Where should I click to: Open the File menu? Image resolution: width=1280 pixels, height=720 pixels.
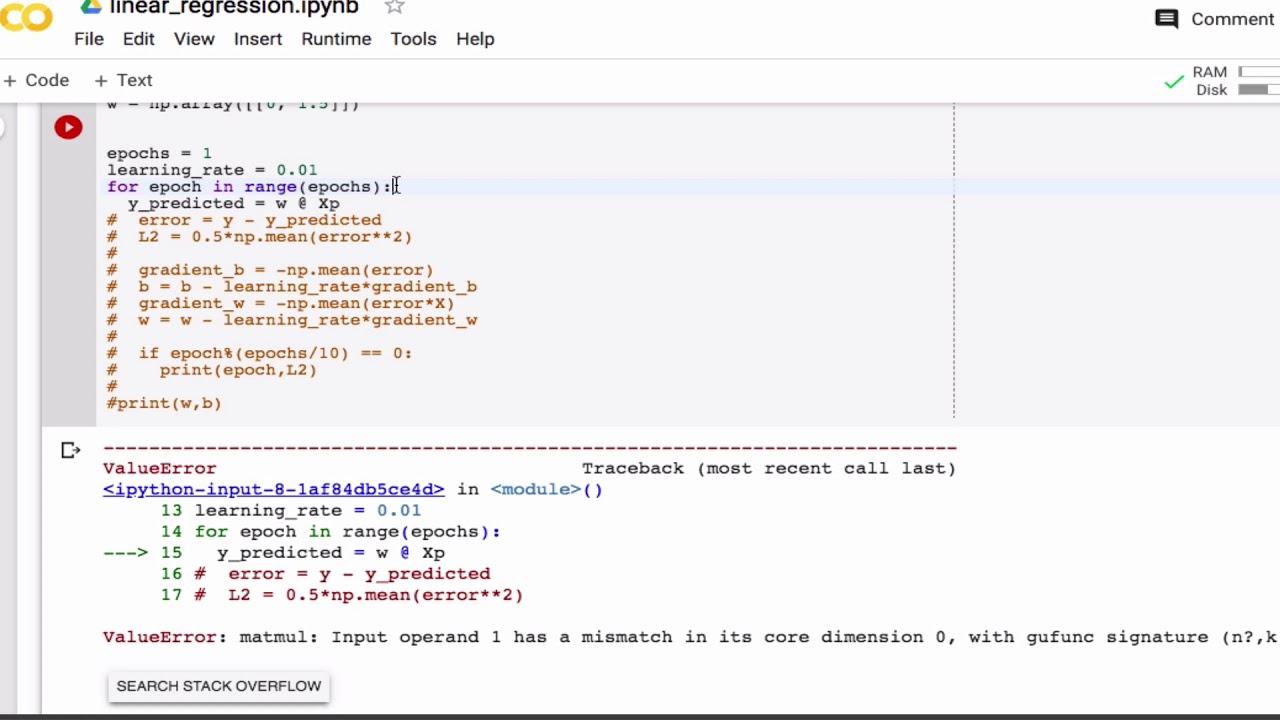tap(89, 39)
